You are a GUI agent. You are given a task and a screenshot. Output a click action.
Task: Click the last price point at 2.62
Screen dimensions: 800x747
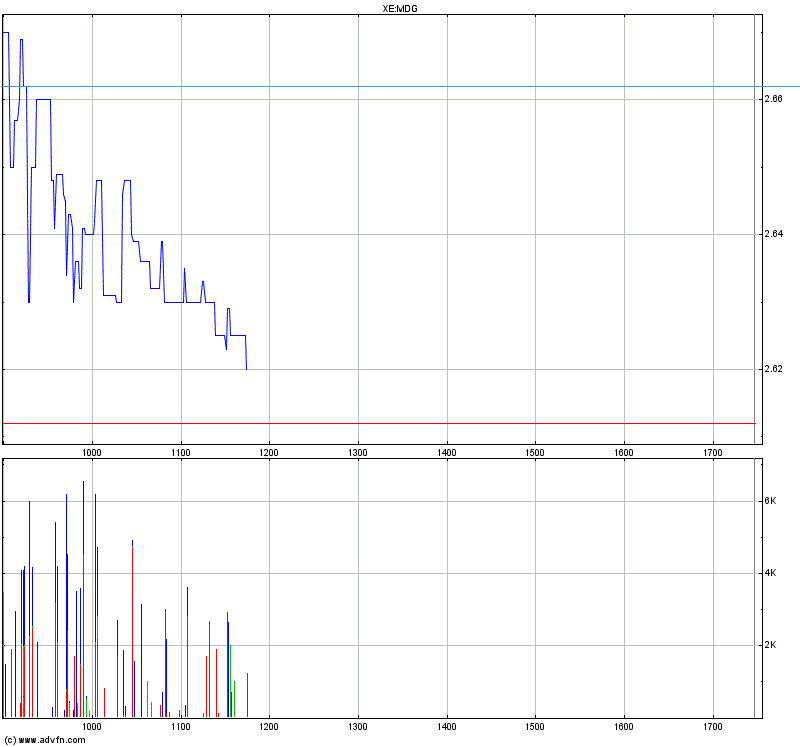click(246, 368)
